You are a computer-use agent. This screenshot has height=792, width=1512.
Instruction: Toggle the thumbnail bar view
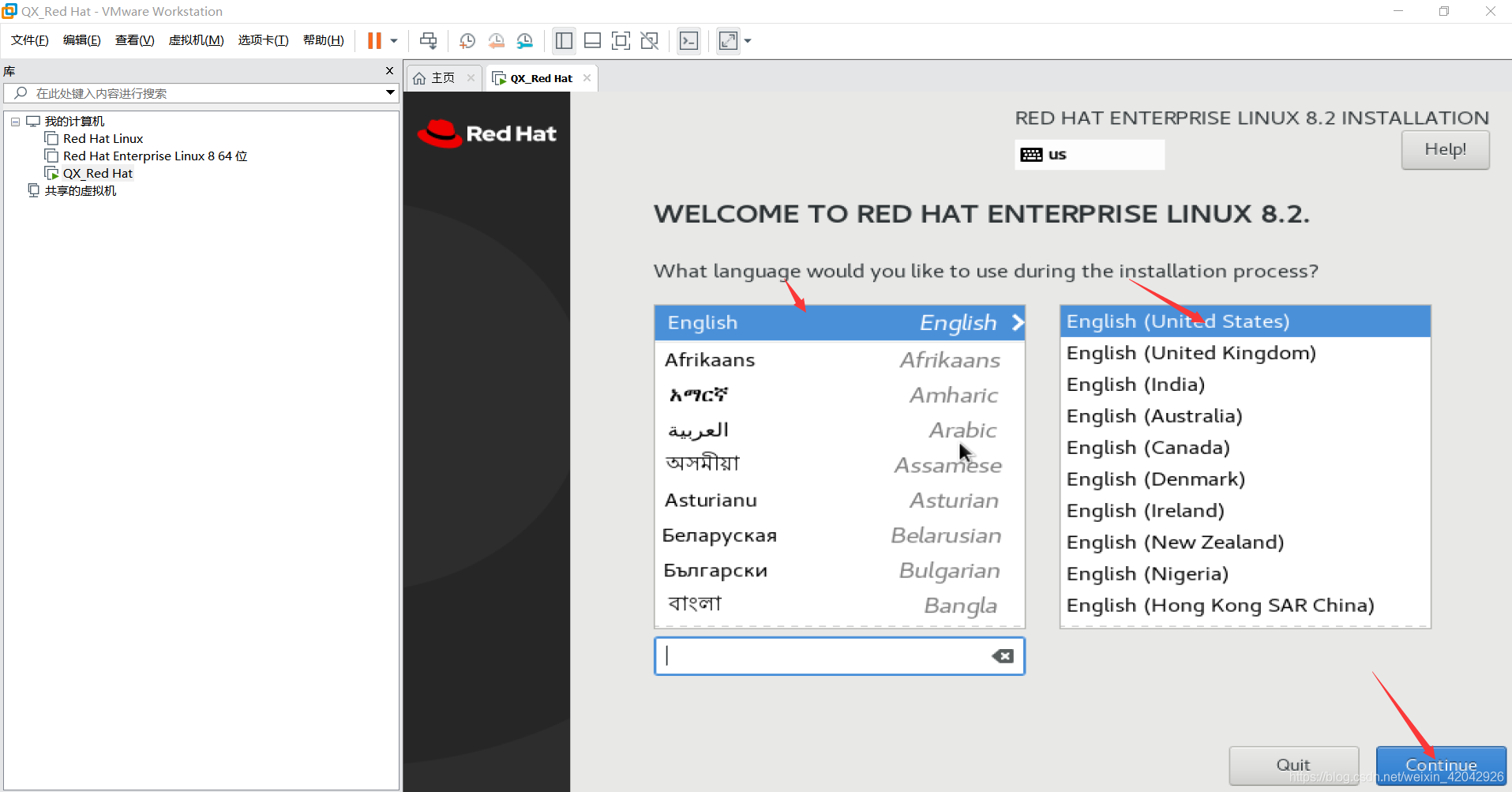[592, 41]
